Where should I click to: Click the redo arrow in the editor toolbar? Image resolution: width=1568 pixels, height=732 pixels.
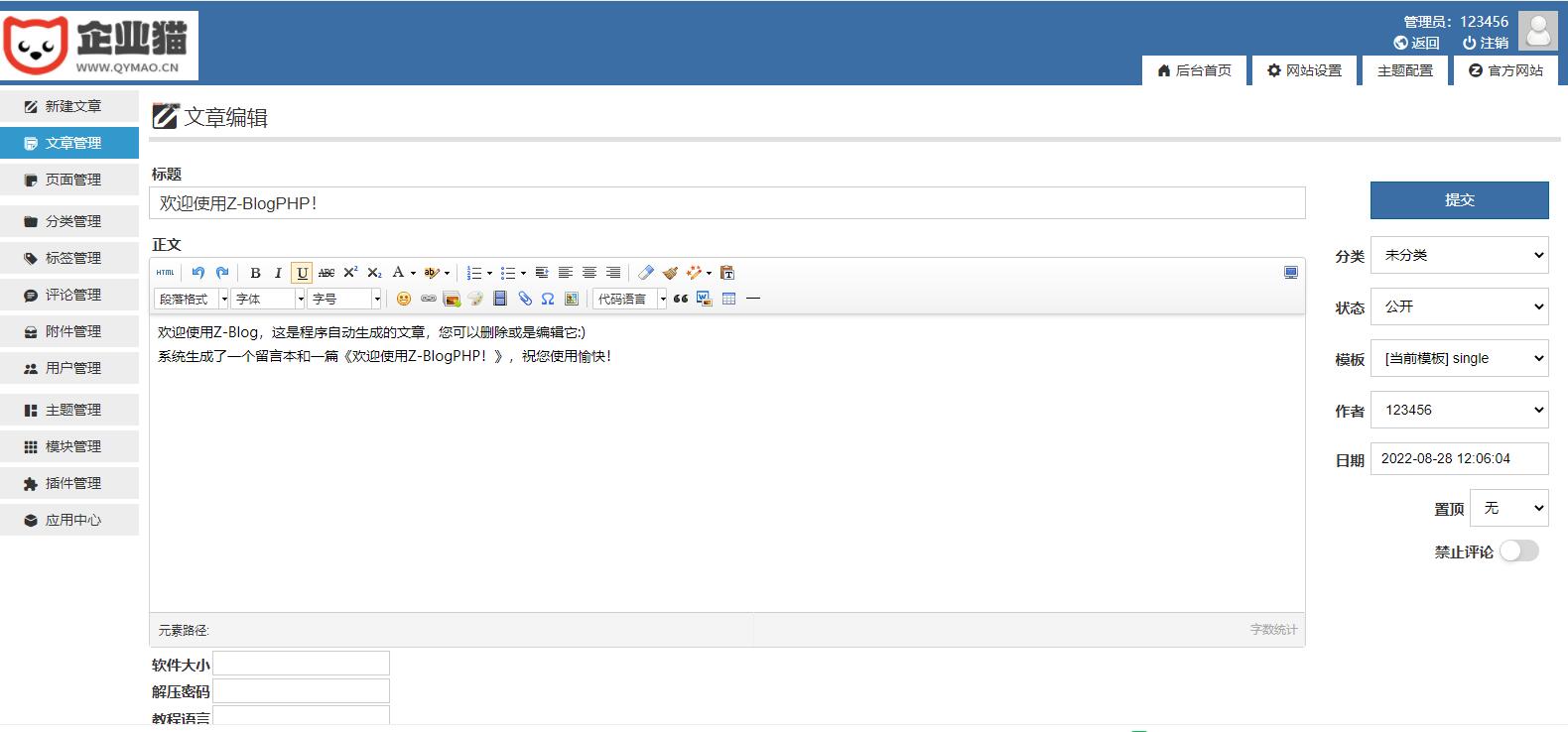(x=222, y=273)
